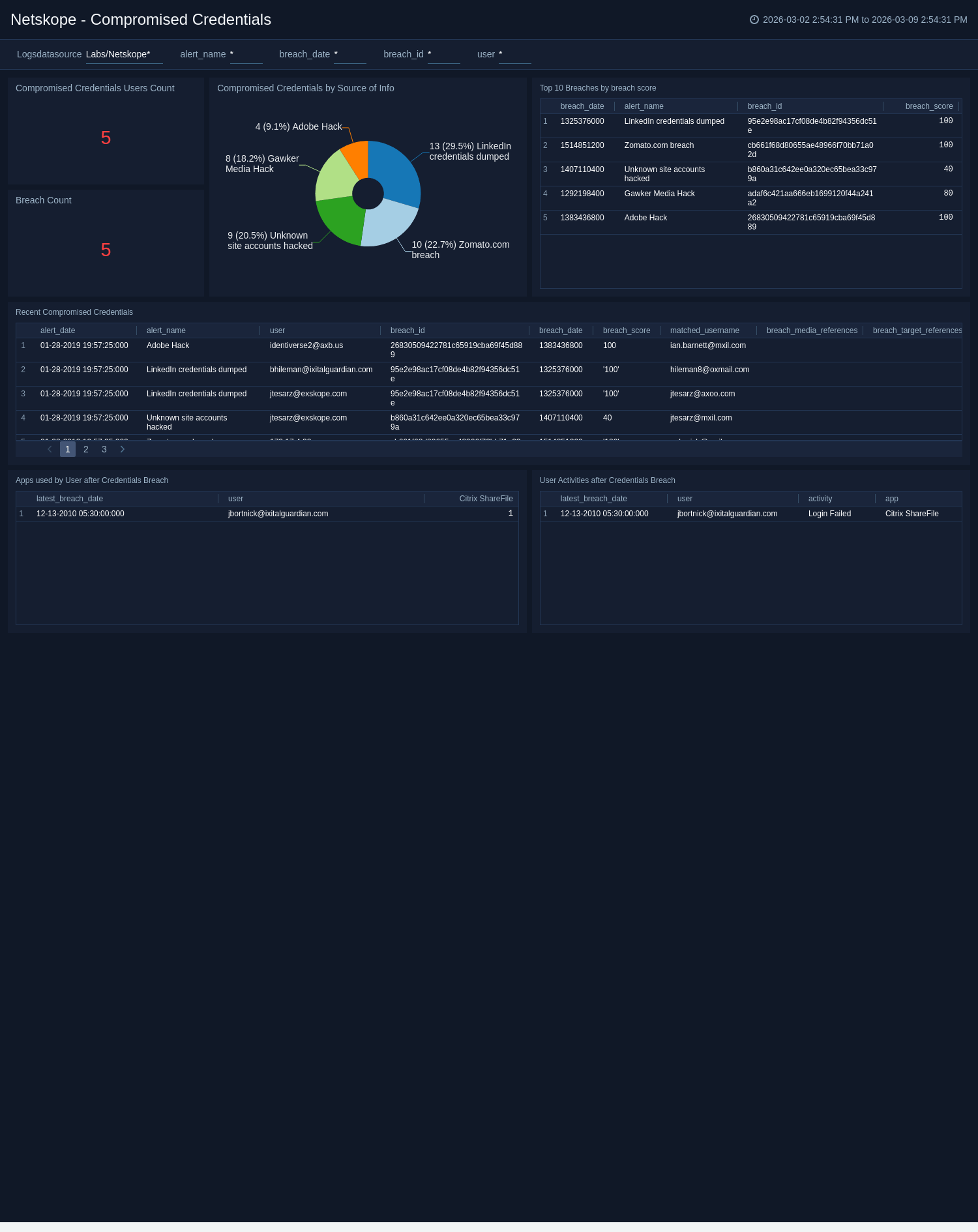Edit the Logsdatasource filter field
Viewport: 978px width, 1232px height.
pyautogui.click(x=124, y=54)
